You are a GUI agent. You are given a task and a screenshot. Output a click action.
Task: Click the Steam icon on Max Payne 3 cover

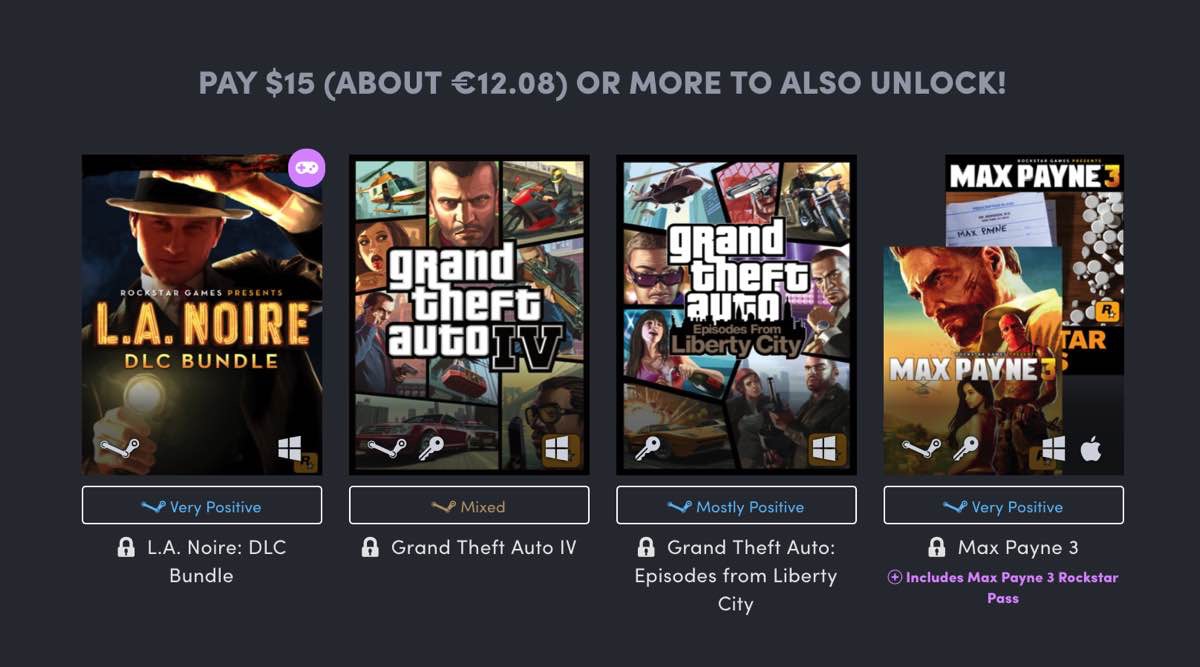pos(921,449)
